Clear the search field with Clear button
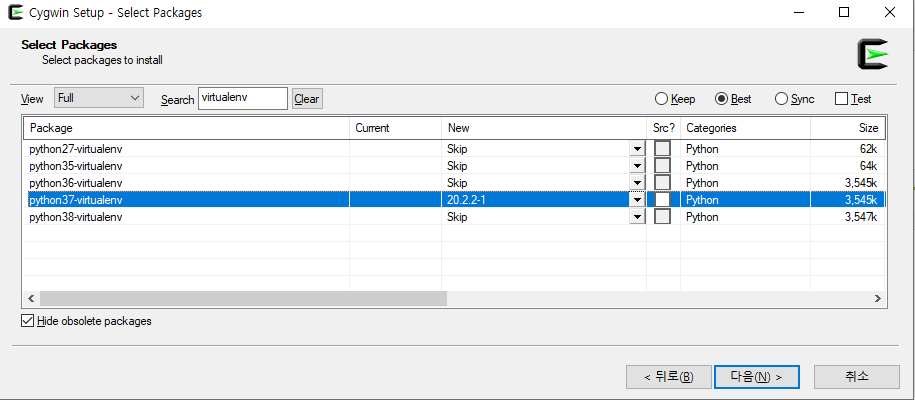Image resolution: width=915 pixels, height=400 pixels. [x=307, y=99]
